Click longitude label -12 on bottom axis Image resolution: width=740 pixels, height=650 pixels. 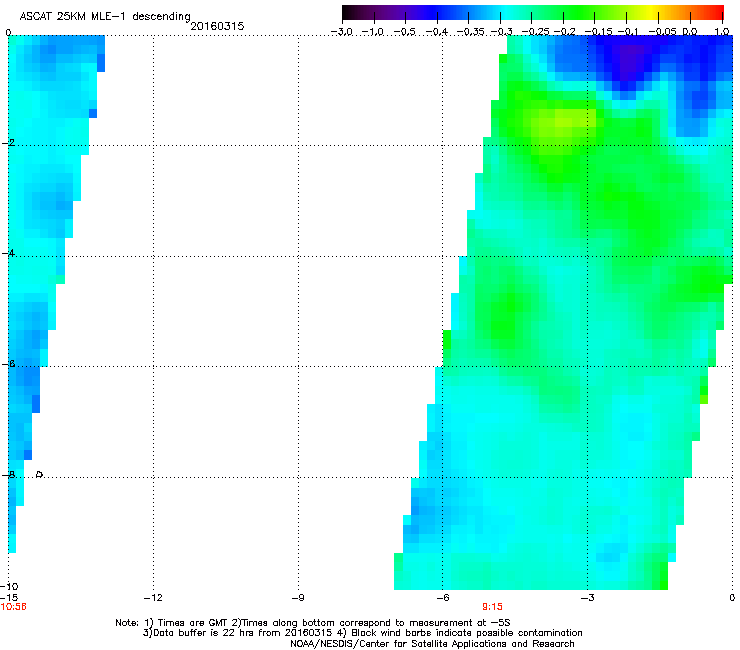(153, 598)
